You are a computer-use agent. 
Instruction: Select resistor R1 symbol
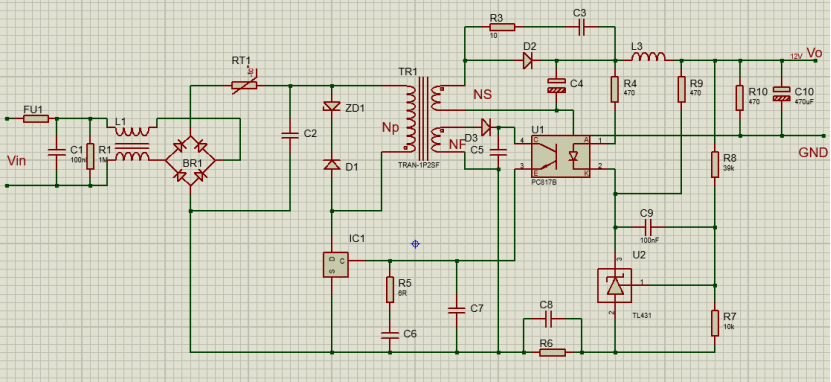(x=90, y=156)
